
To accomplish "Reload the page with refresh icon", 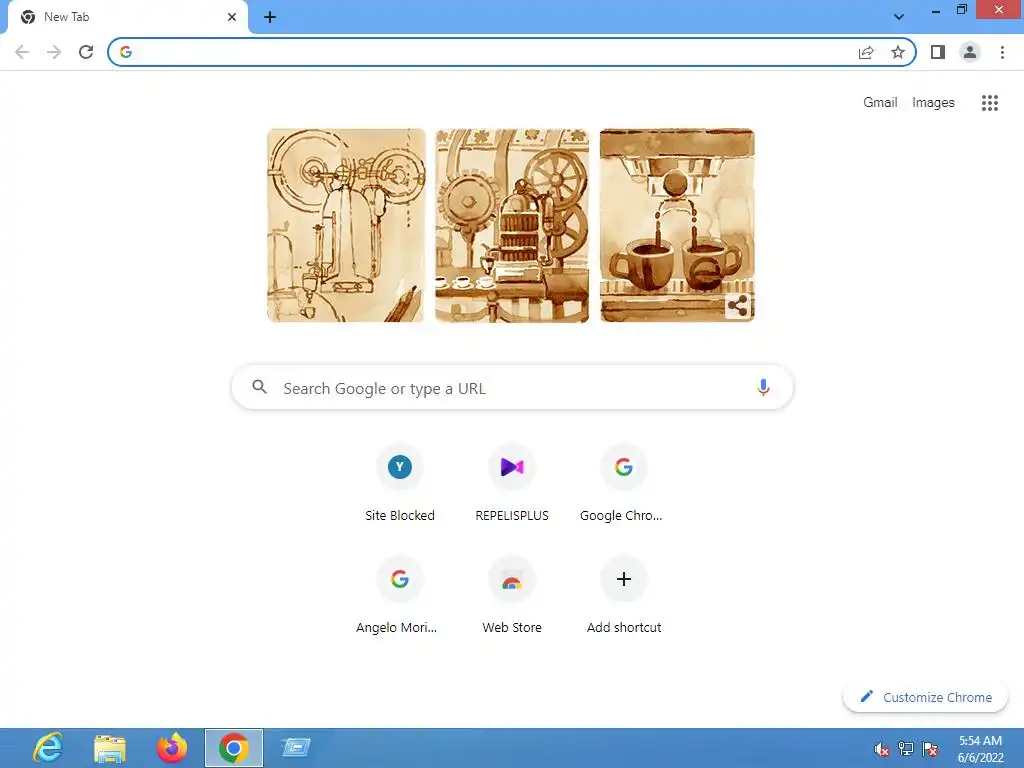I will click(x=86, y=52).
